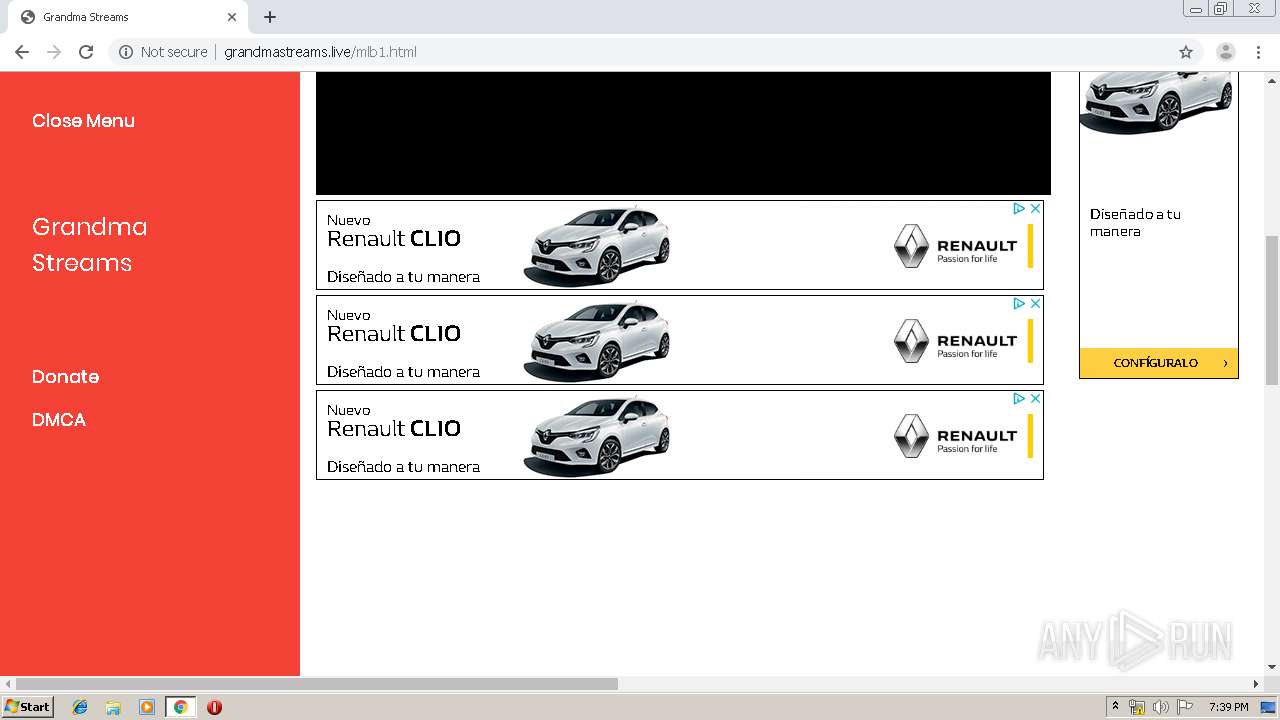The image size is (1280, 720).
Task: Launch Internet Explorer from taskbar
Action: 80,707
